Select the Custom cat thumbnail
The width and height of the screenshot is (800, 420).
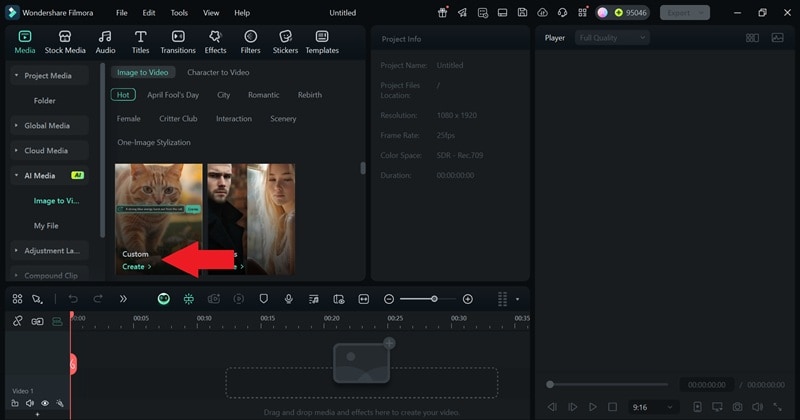159,219
